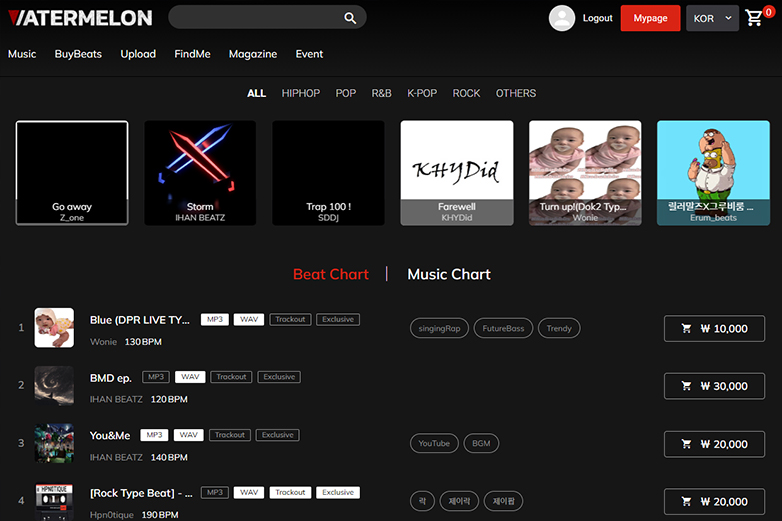Select the FutureBass tag
Viewport: 782px width, 521px height.
(x=503, y=328)
